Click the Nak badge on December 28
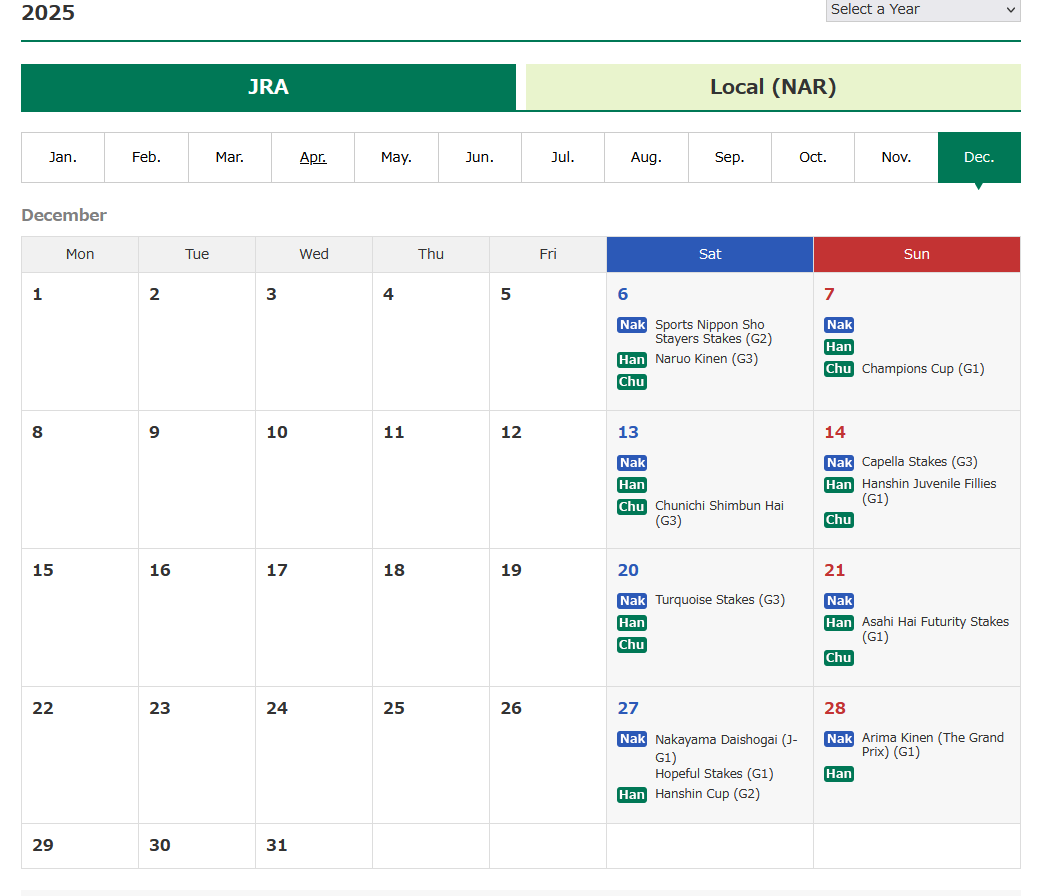Screen dimensions: 1041x896 pos(839,739)
